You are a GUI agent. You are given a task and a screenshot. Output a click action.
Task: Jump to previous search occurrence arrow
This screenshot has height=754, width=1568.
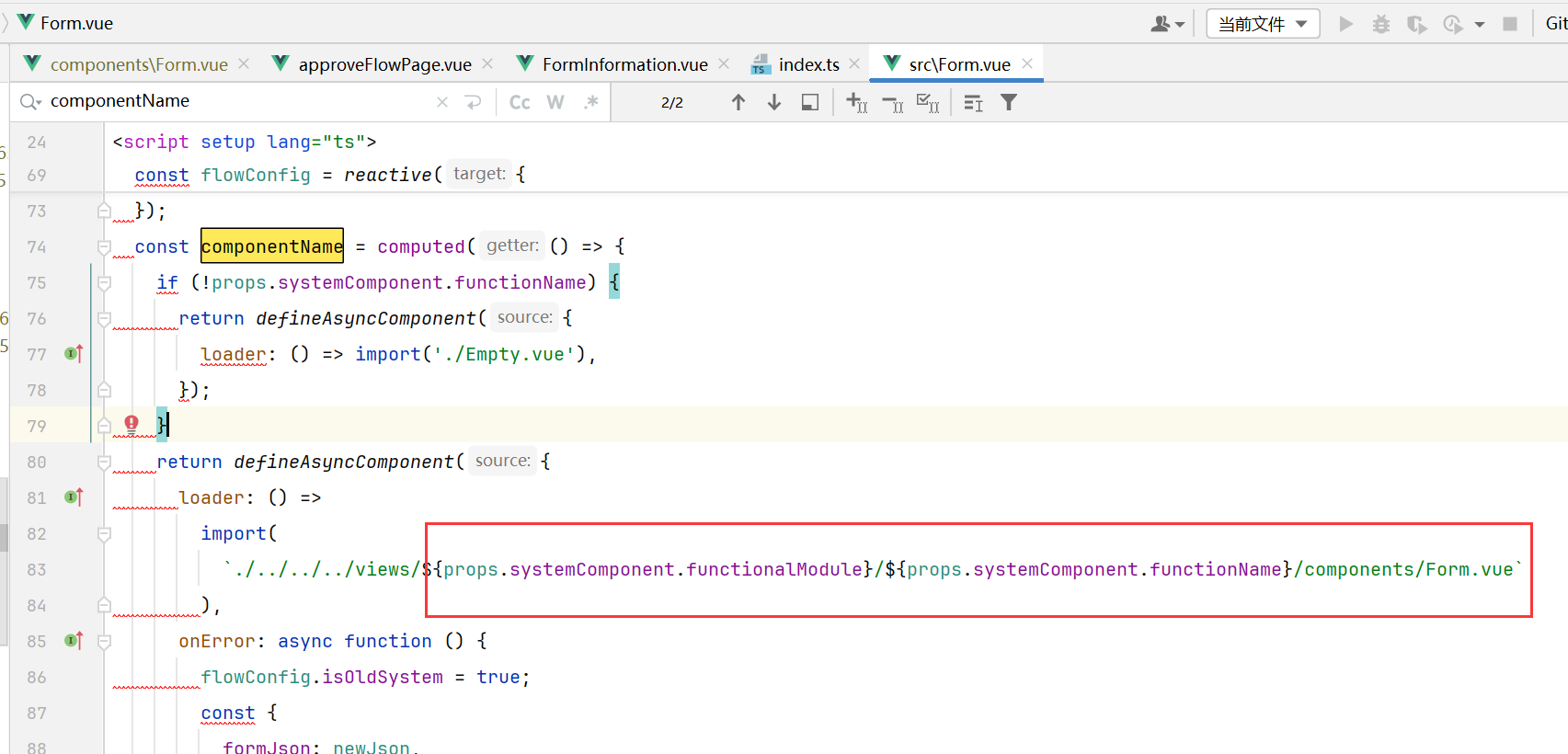click(738, 102)
